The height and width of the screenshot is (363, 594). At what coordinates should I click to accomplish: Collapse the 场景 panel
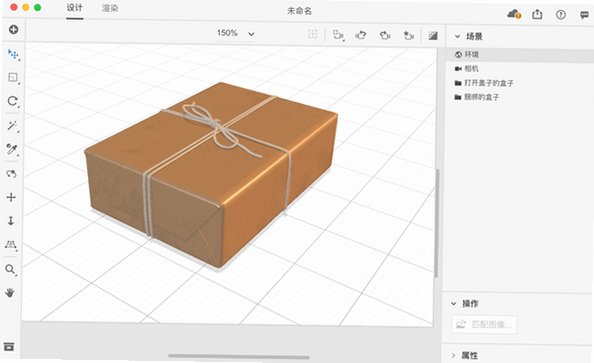458,36
